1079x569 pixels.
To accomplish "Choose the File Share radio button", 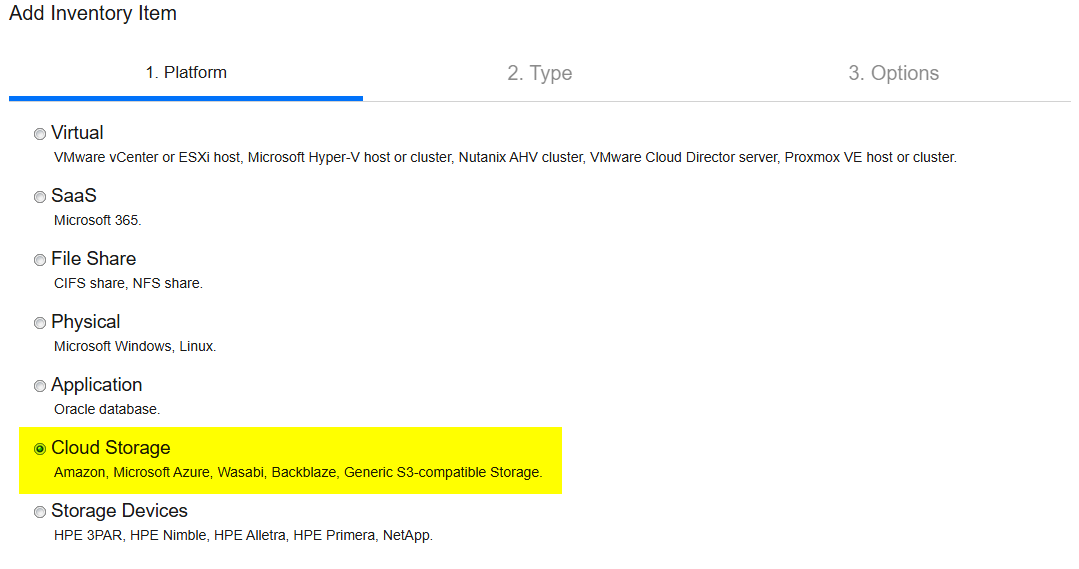I will 40,259.
